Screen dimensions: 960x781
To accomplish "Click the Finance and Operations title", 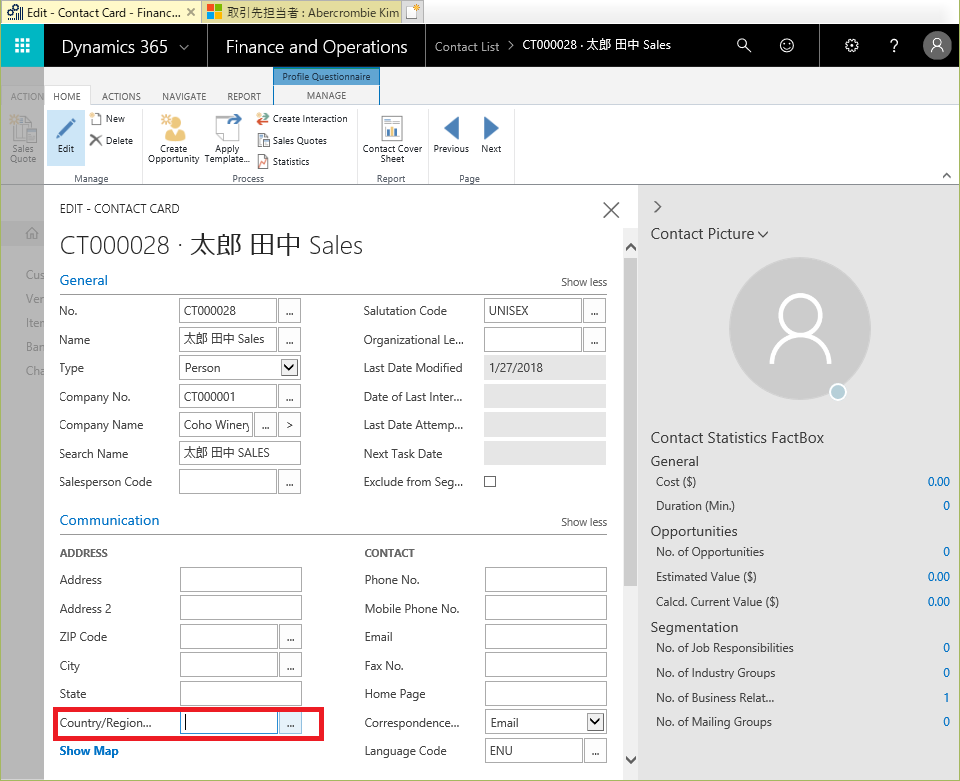I will click(x=317, y=47).
